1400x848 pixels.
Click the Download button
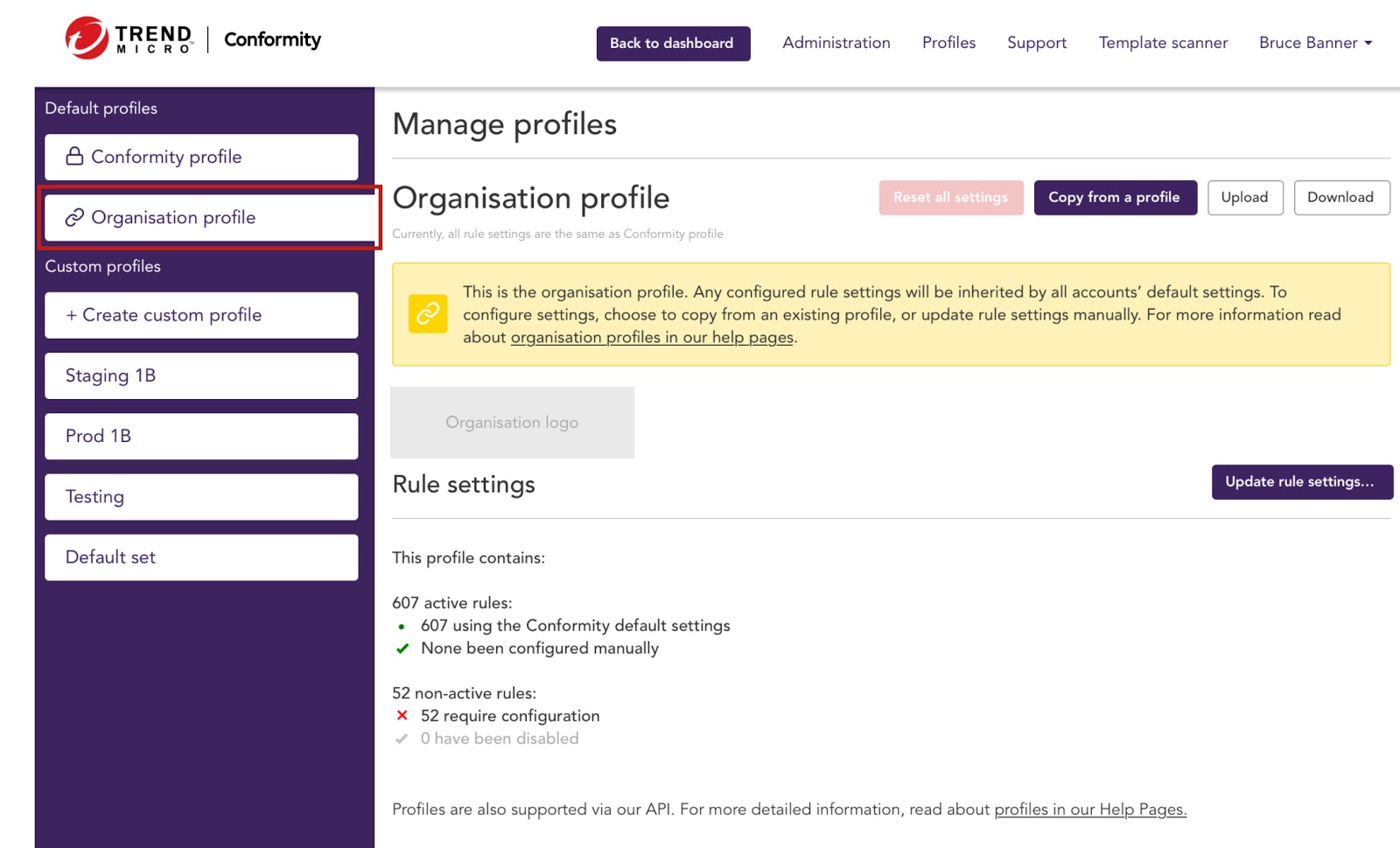1341,198
